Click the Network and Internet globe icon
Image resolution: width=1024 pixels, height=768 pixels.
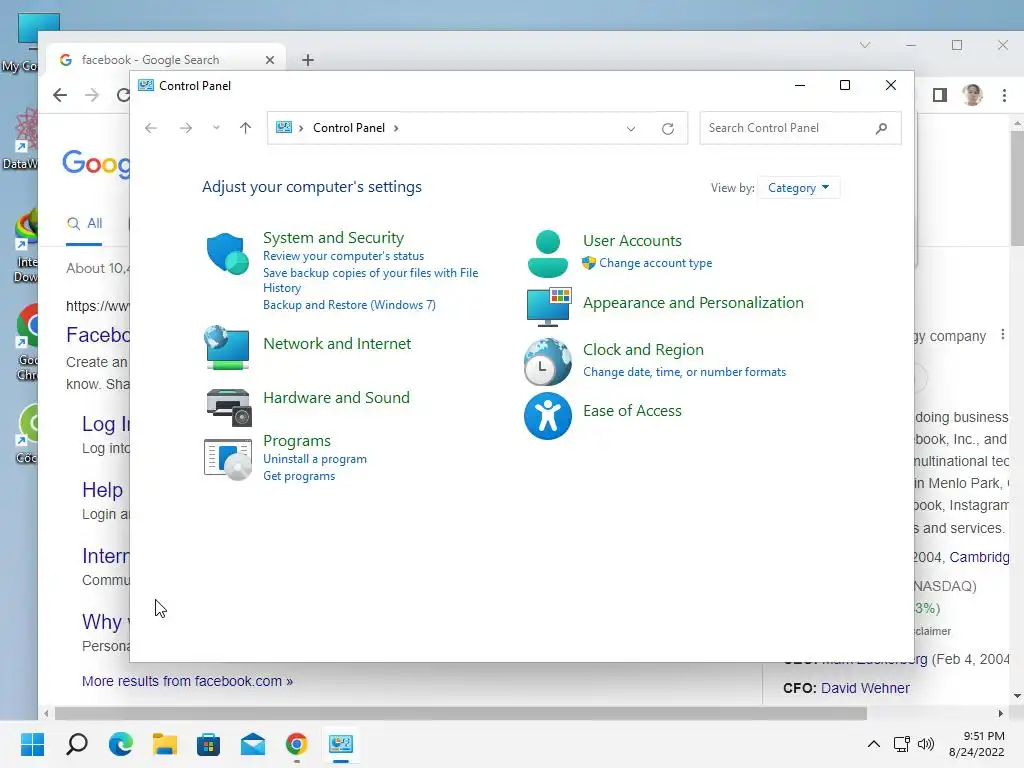click(x=227, y=347)
